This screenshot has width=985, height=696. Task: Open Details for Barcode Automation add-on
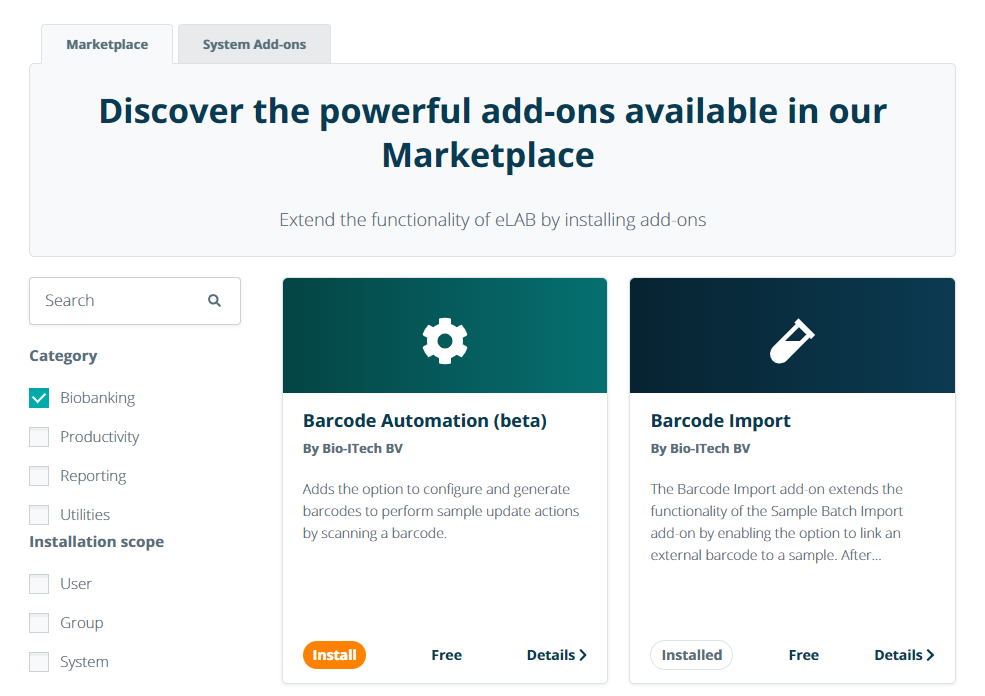coord(556,655)
